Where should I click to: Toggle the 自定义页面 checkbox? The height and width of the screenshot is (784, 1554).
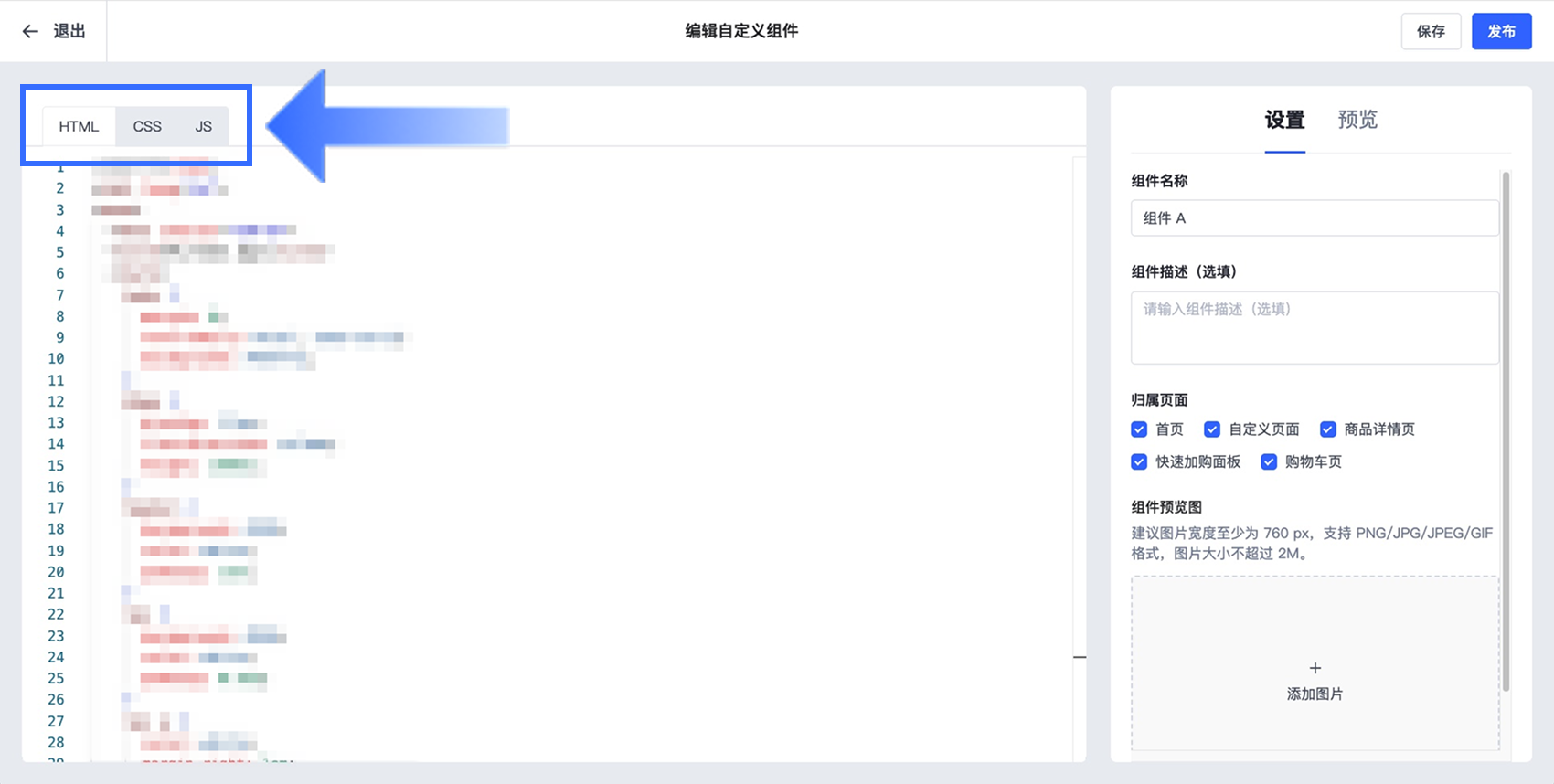(x=1212, y=429)
